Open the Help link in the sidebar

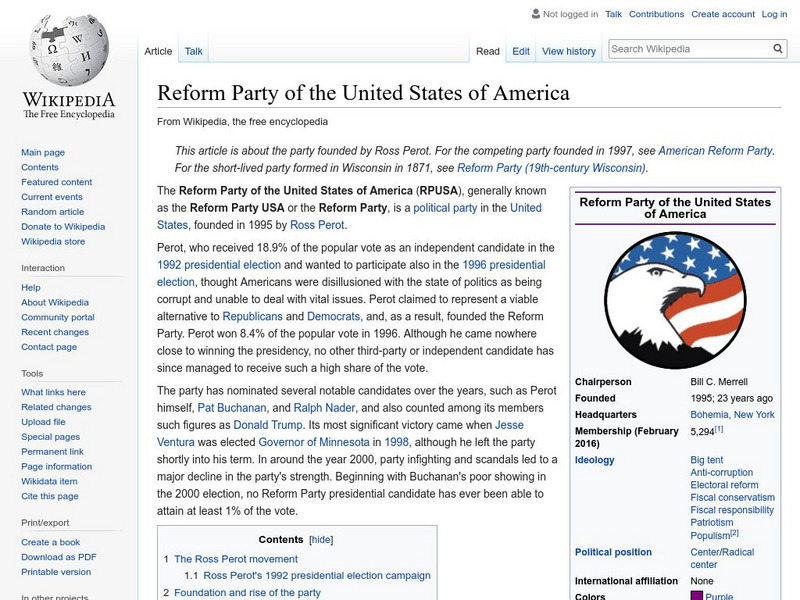click(x=31, y=287)
